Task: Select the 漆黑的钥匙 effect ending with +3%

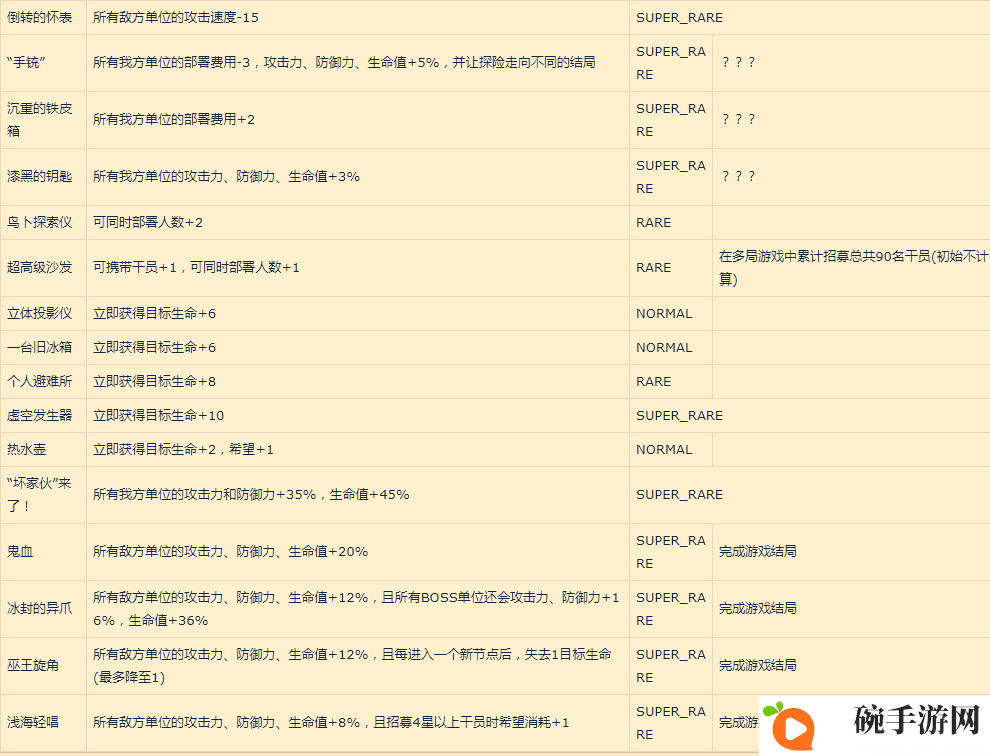Action: click(x=226, y=177)
